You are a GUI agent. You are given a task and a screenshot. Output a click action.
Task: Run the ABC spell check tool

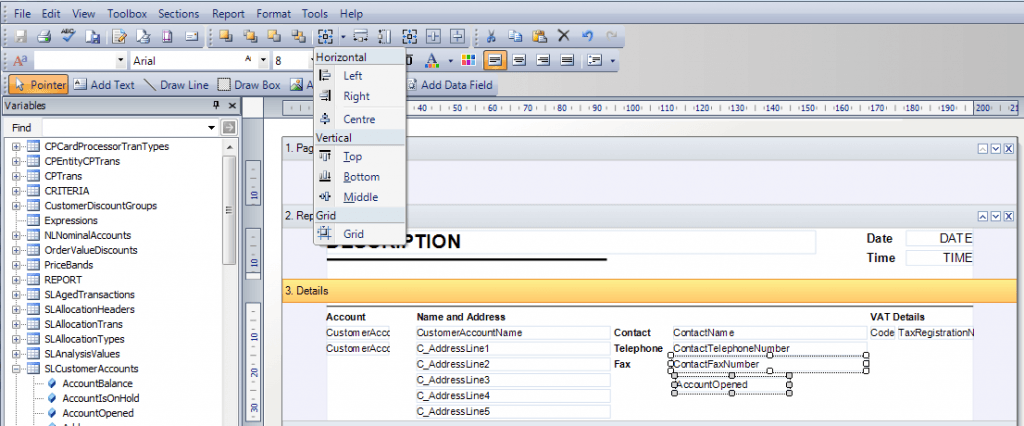(x=69, y=36)
